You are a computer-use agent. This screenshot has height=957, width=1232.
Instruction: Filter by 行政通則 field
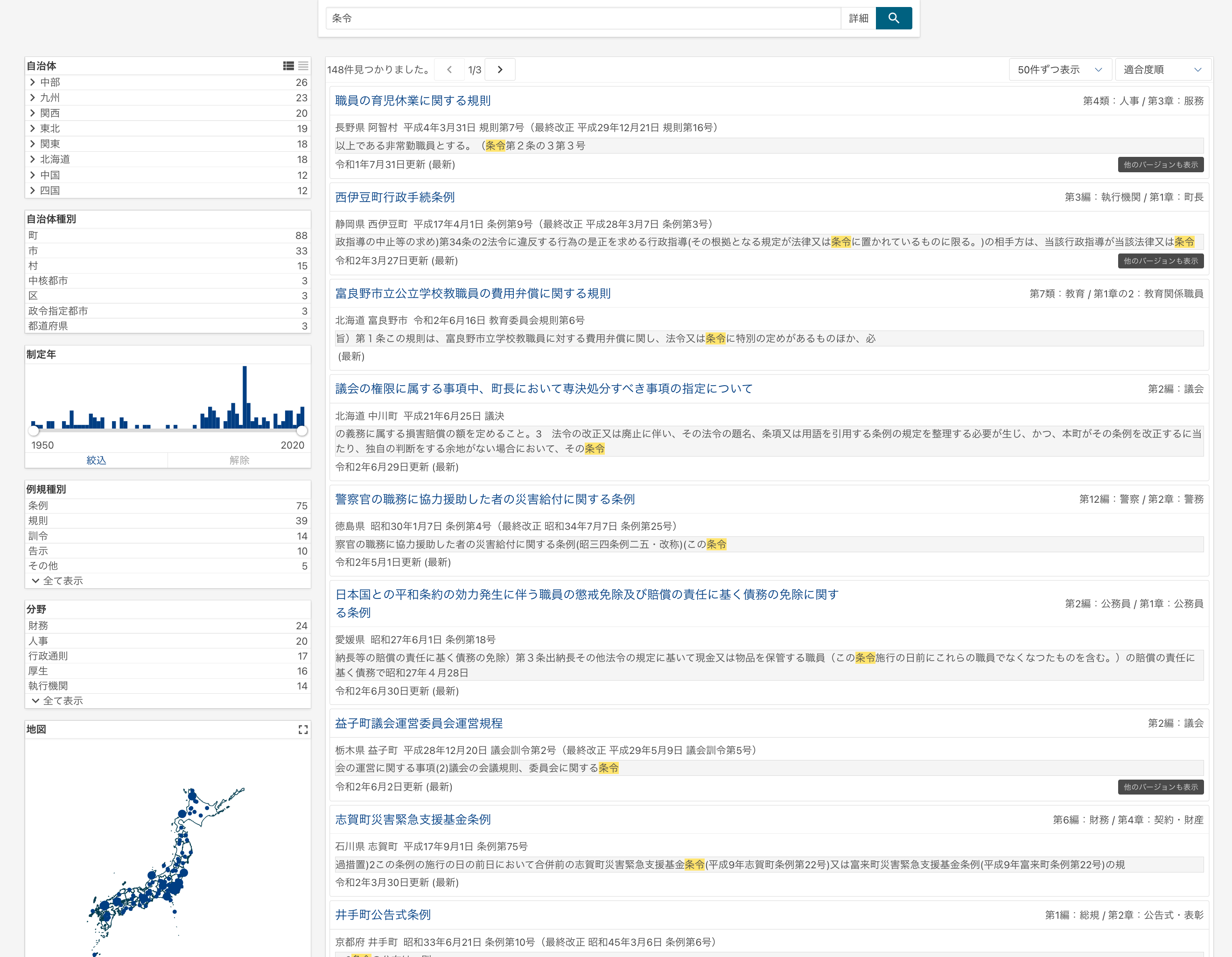(x=168, y=656)
